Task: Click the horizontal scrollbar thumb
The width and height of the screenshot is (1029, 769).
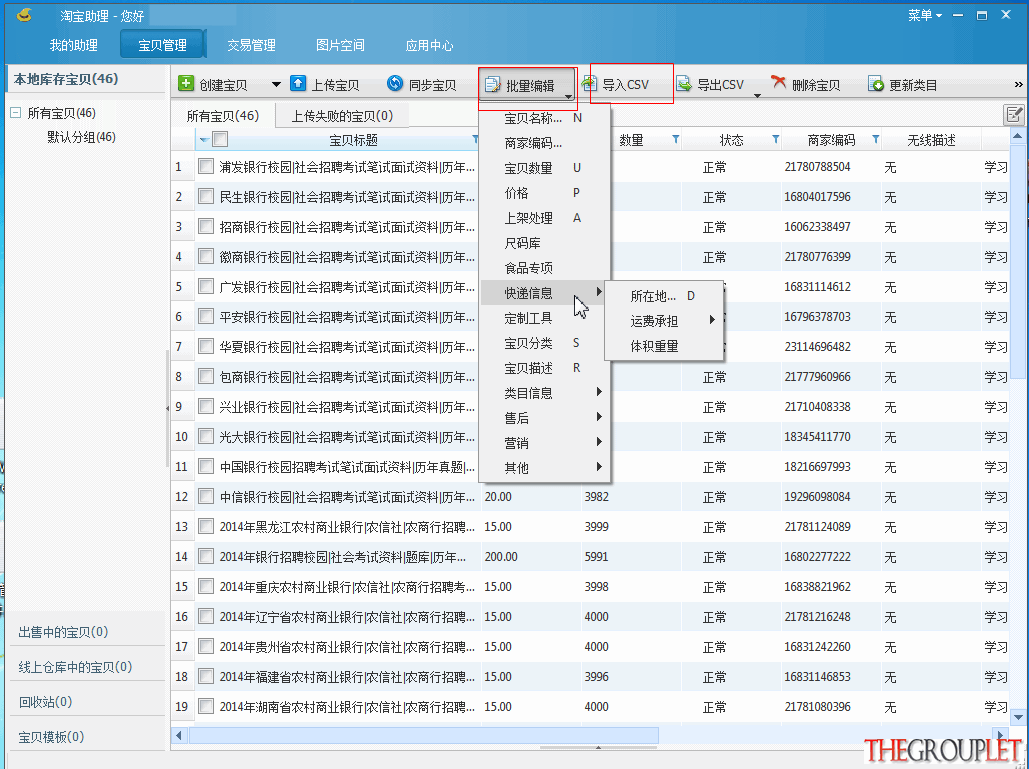Action: click(424, 736)
